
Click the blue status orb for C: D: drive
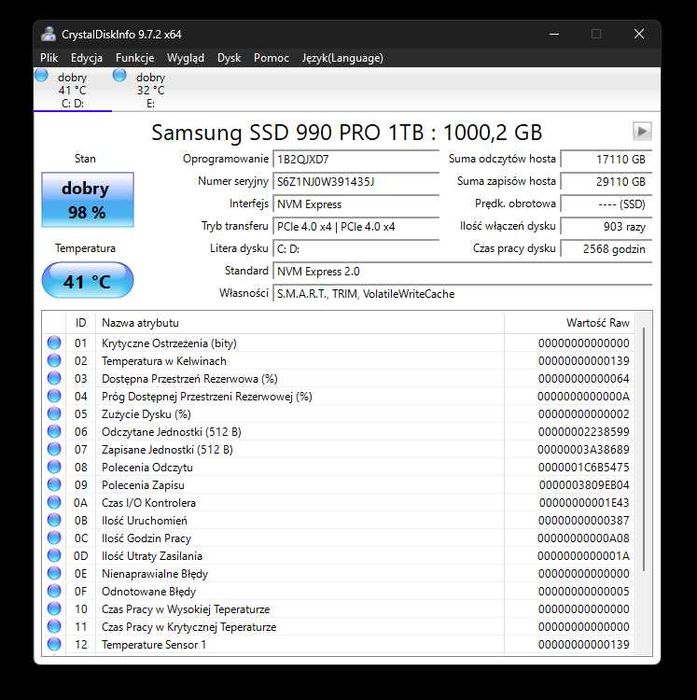(41, 75)
